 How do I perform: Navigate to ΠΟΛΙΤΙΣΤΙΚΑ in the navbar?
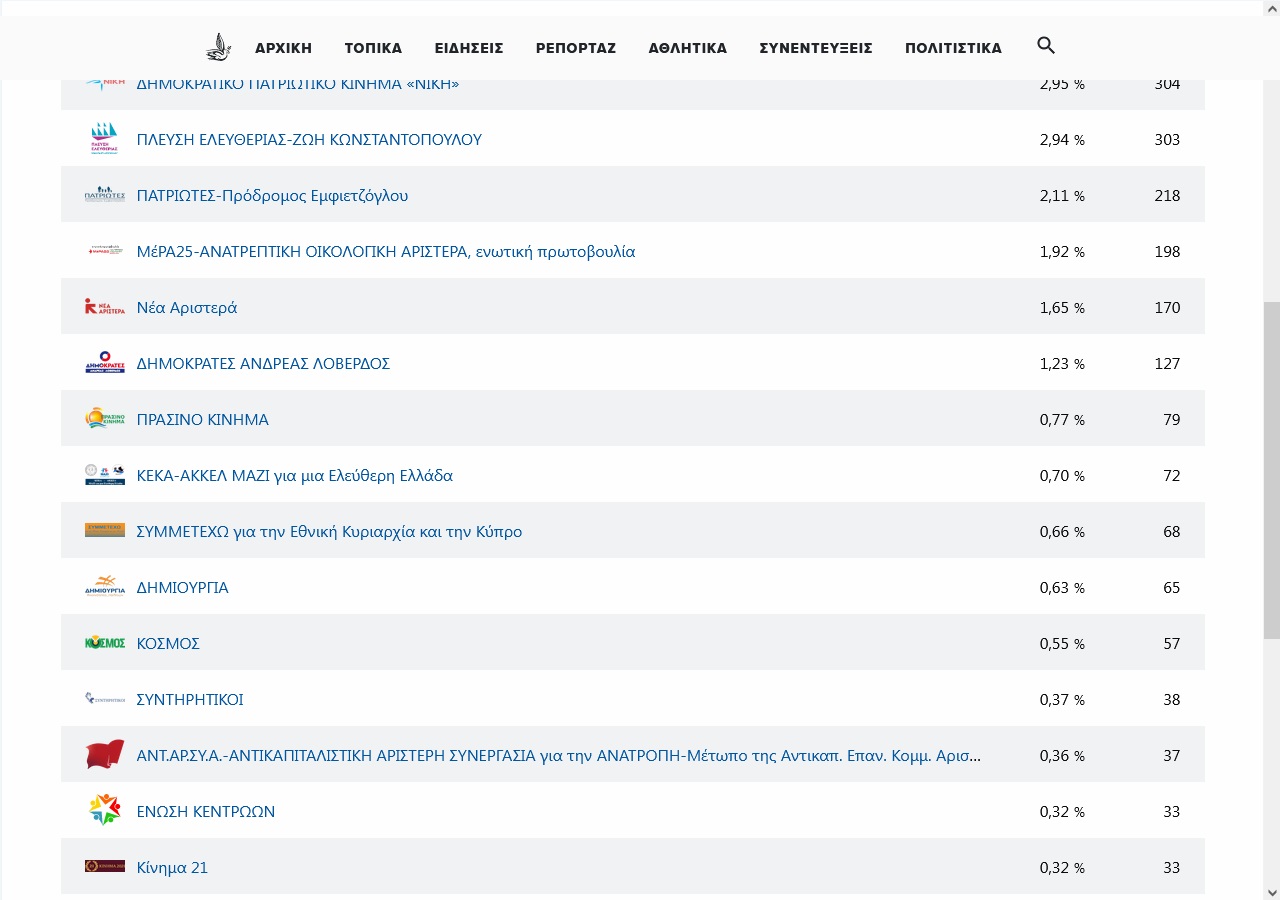pyautogui.click(x=953, y=48)
